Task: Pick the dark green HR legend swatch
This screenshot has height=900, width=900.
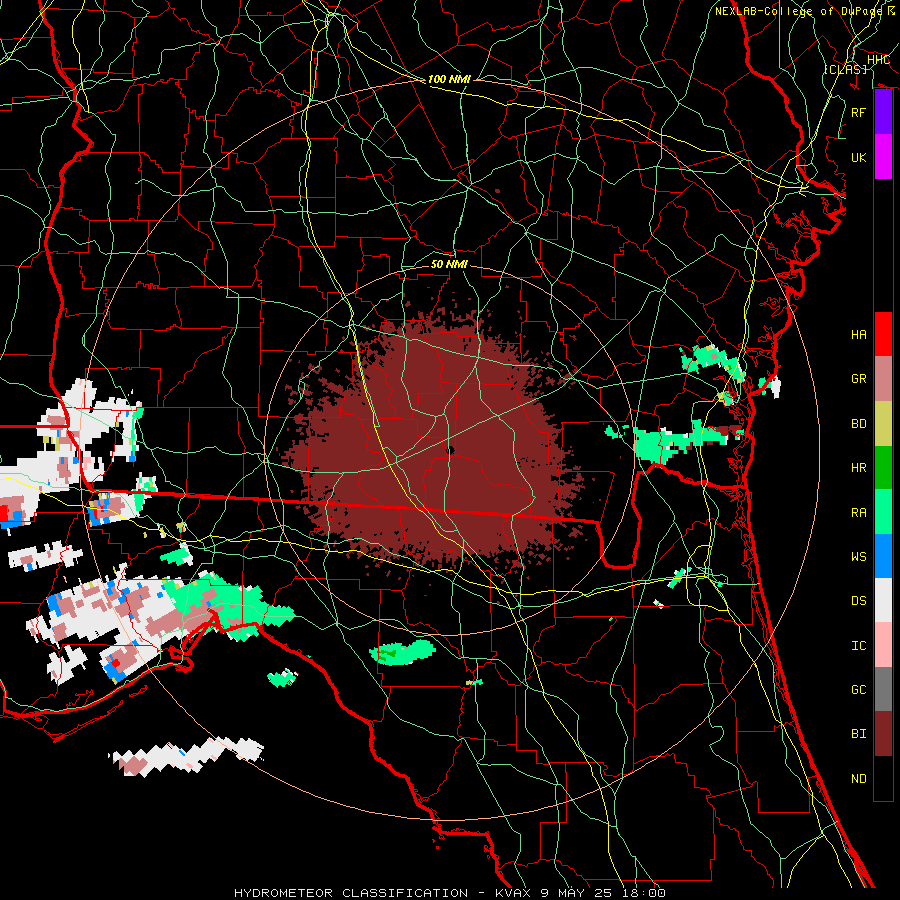Action: pos(883,467)
